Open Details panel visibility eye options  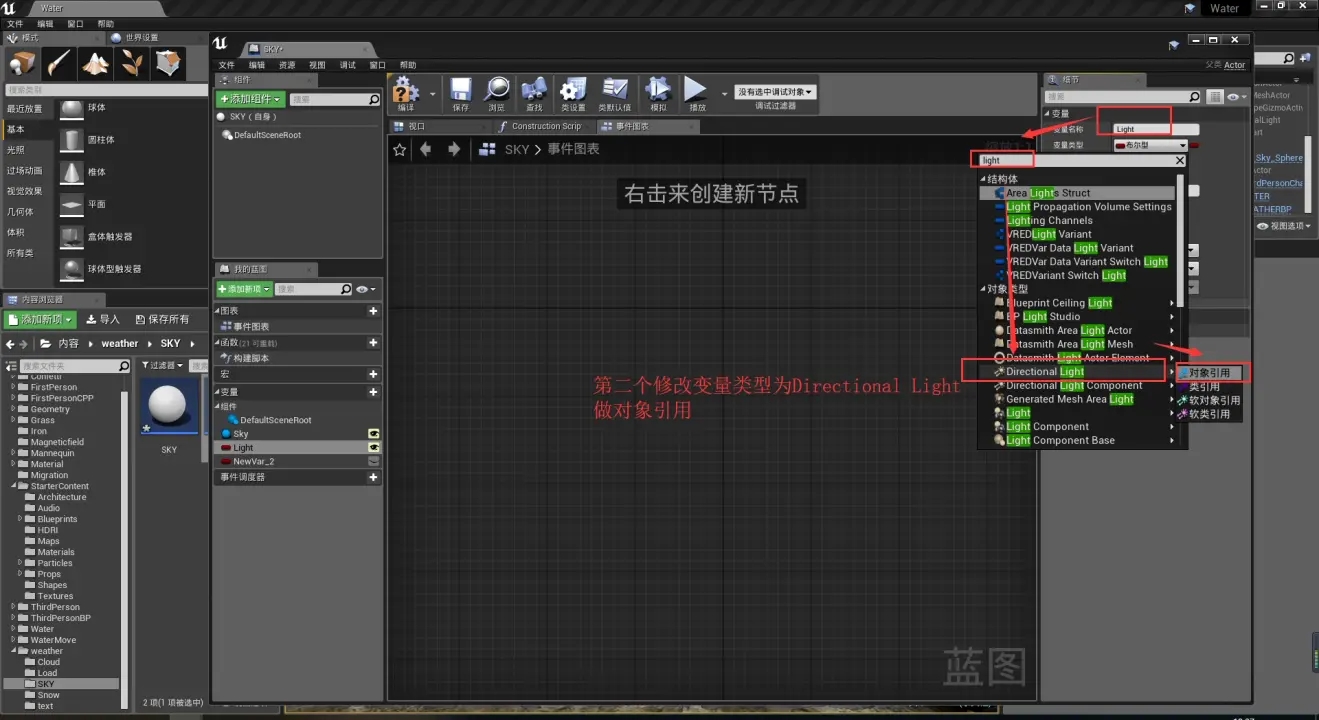tap(1237, 97)
